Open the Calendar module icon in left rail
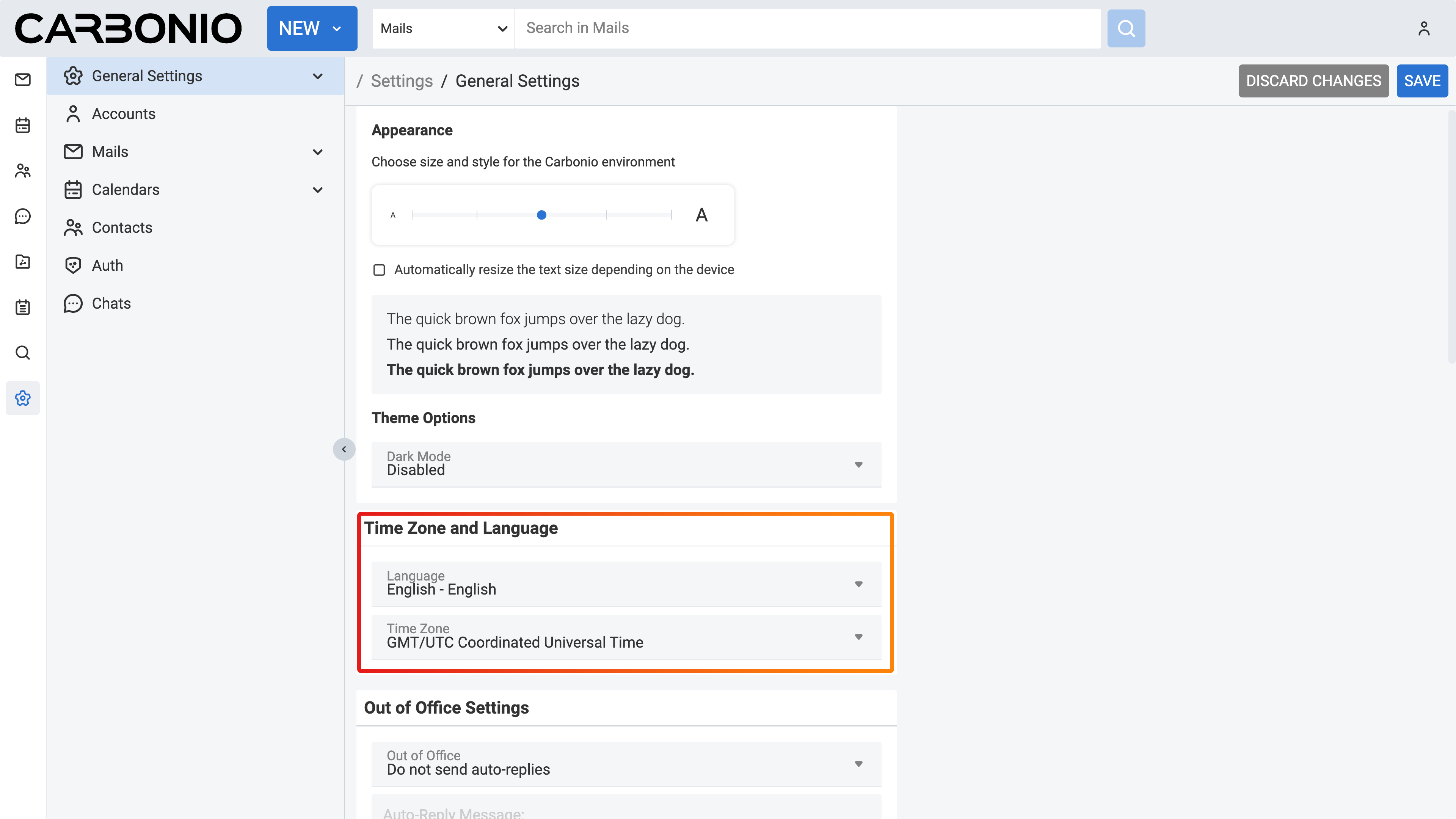This screenshot has width=1456, height=819. (23, 125)
